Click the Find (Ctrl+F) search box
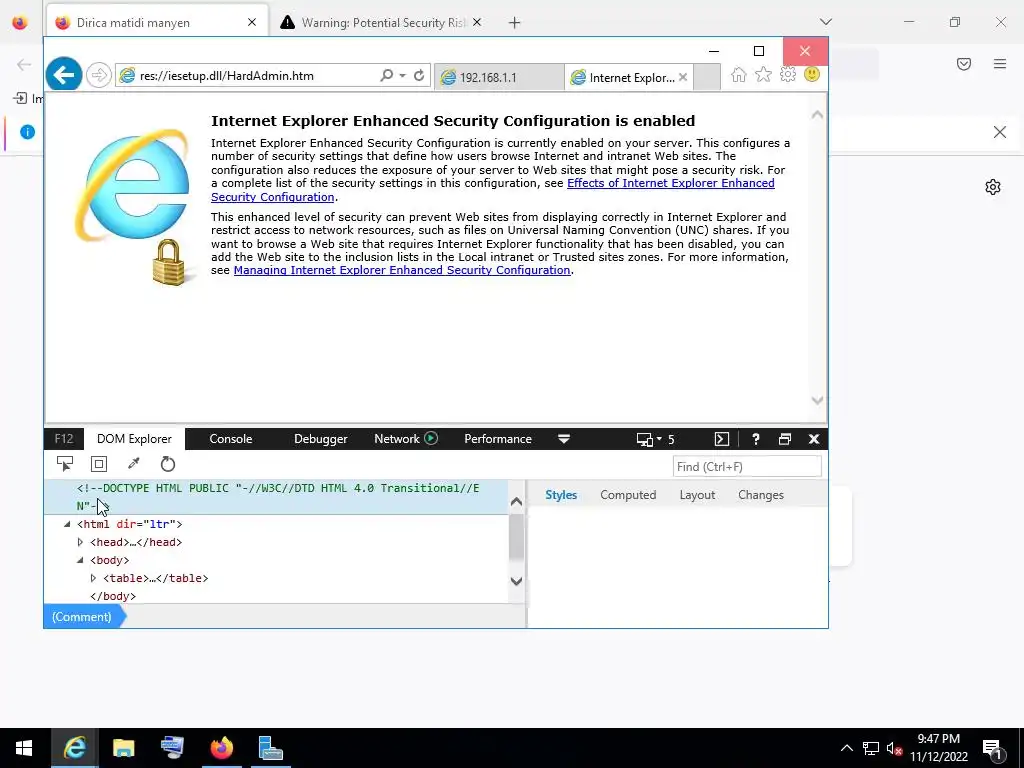This screenshot has height=768, width=1024. coord(746,466)
